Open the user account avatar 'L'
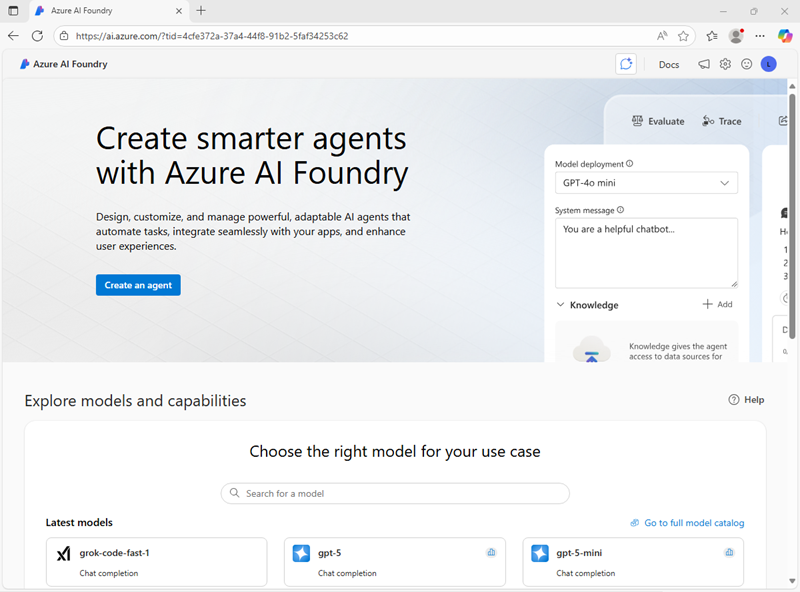800x592 pixels. pyautogui.click(x=768, y=64)
